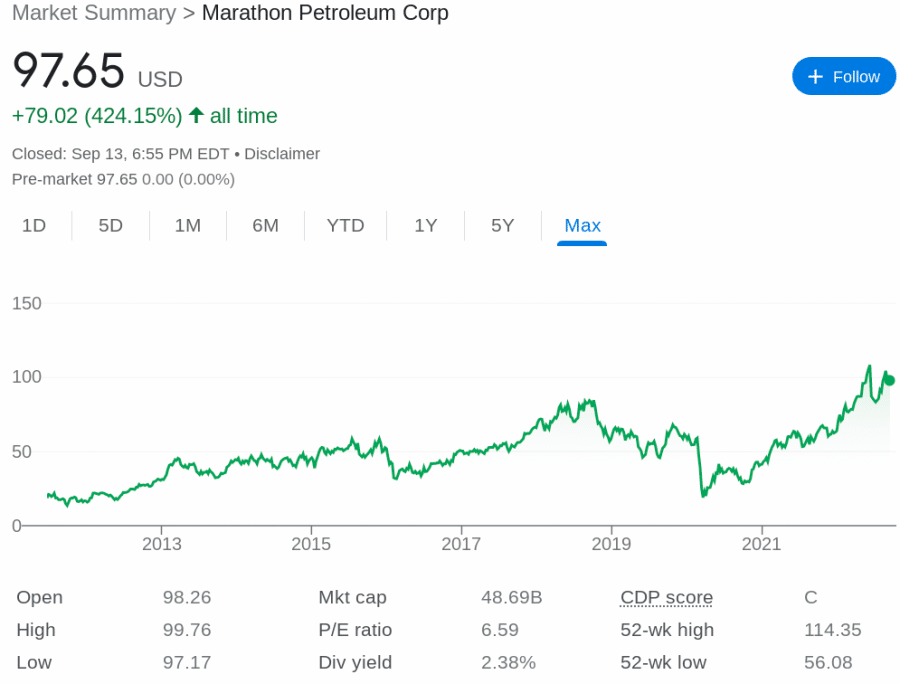
Task: Select the 5D time range
Action: (110, 225)
